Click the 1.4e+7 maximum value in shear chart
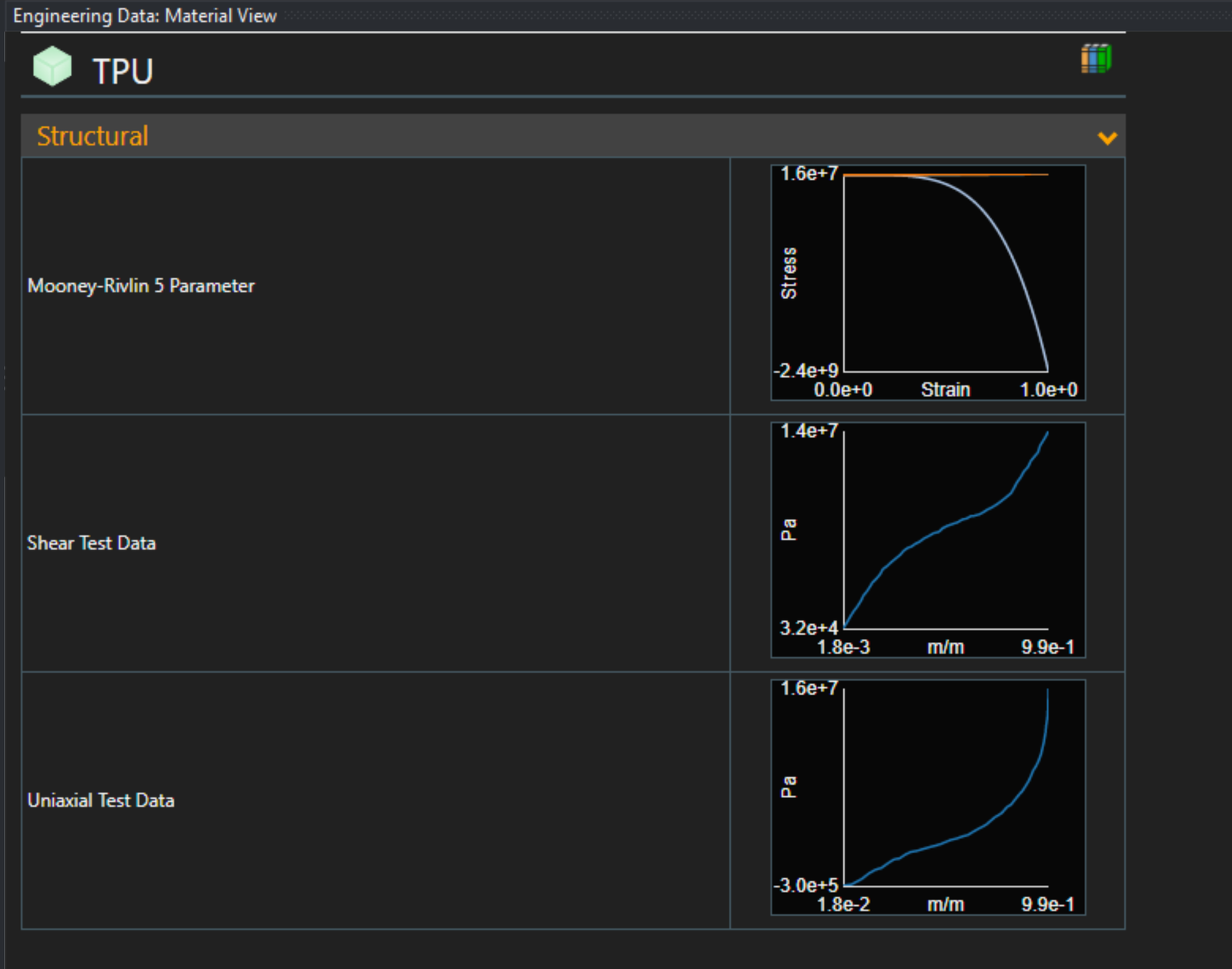 [808, 431]
